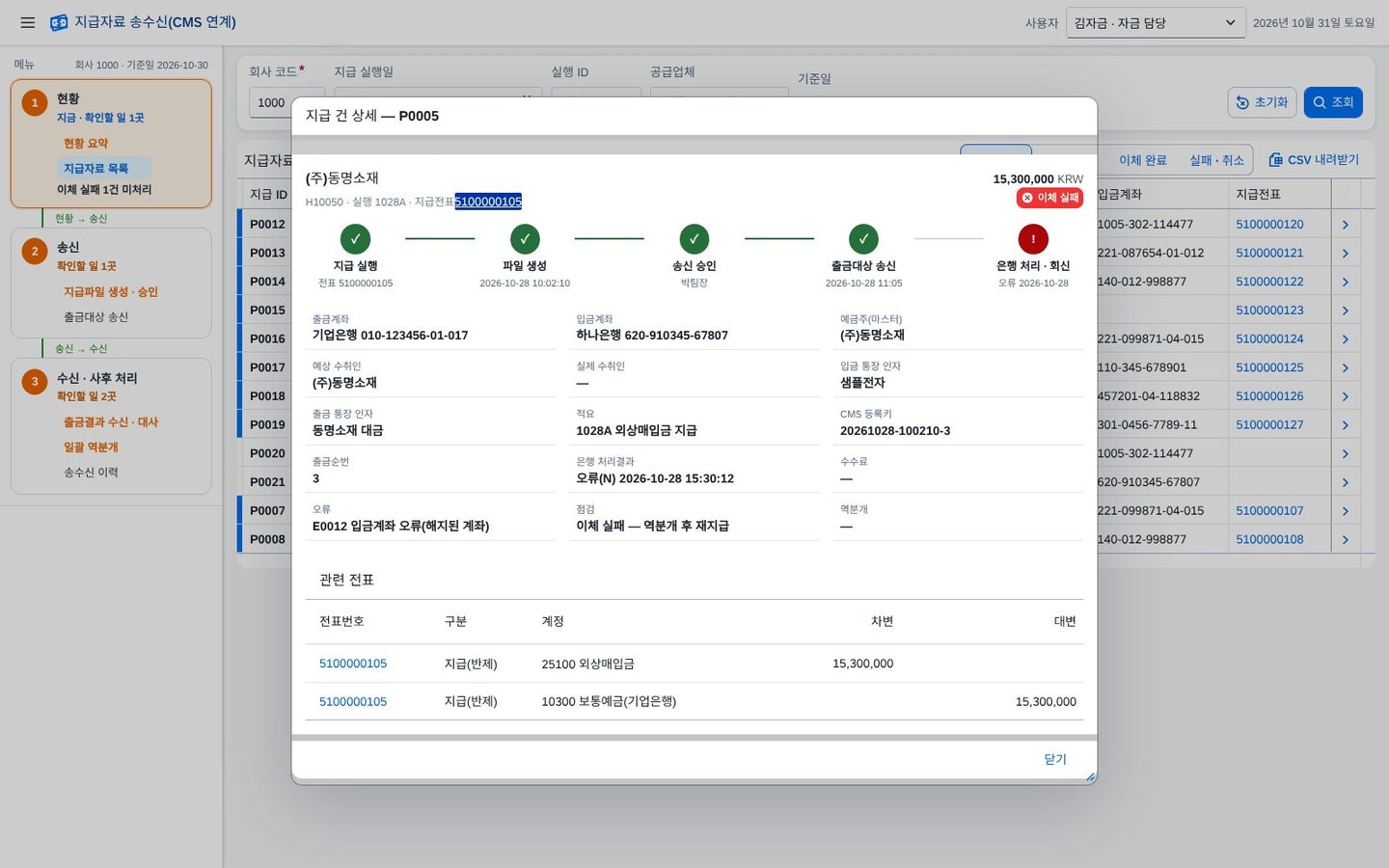Click the 출금대상 송신 step check circle
This screenshot has width=1389, height=868.
coord(863,238)
